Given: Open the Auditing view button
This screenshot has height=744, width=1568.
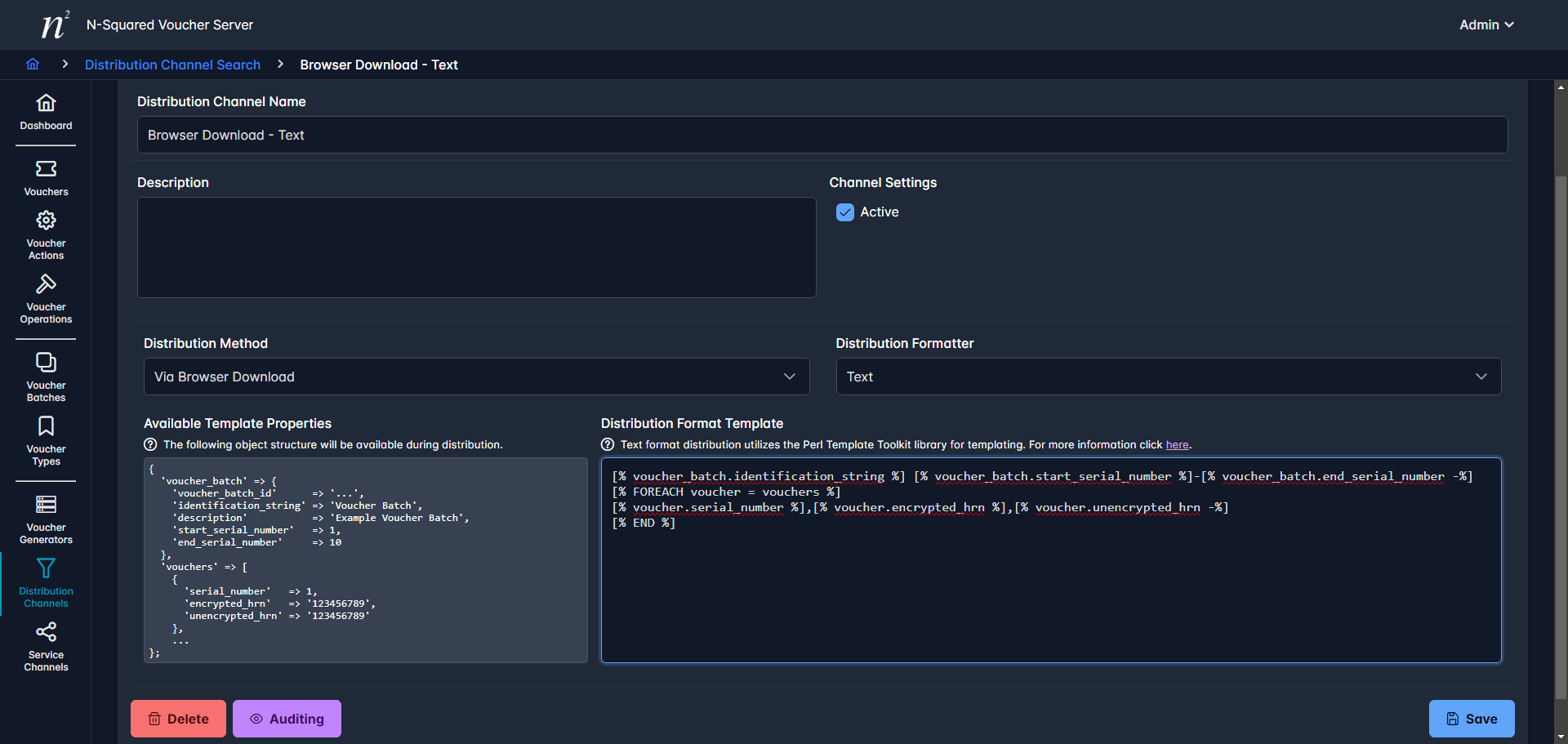Looking at the screenshot, I should (287, 719).
